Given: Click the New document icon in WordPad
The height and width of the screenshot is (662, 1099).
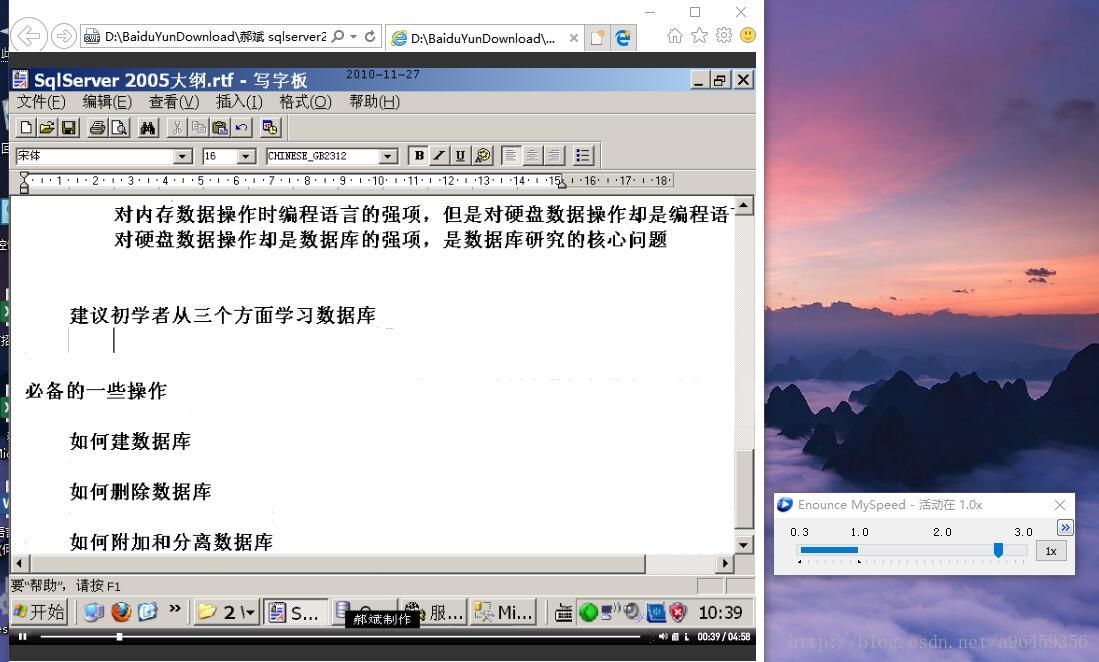Looking at the screenshot, I should pos(26,127).
